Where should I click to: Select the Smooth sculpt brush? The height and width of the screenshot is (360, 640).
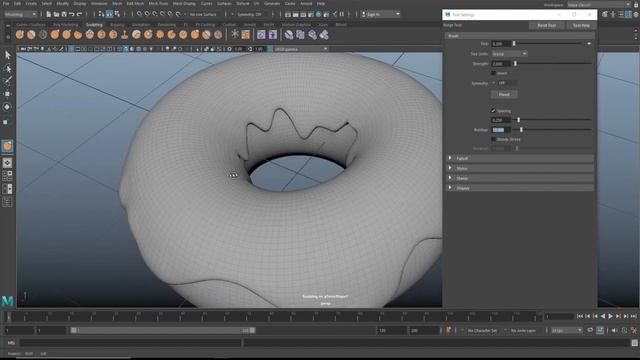[31, 35]
